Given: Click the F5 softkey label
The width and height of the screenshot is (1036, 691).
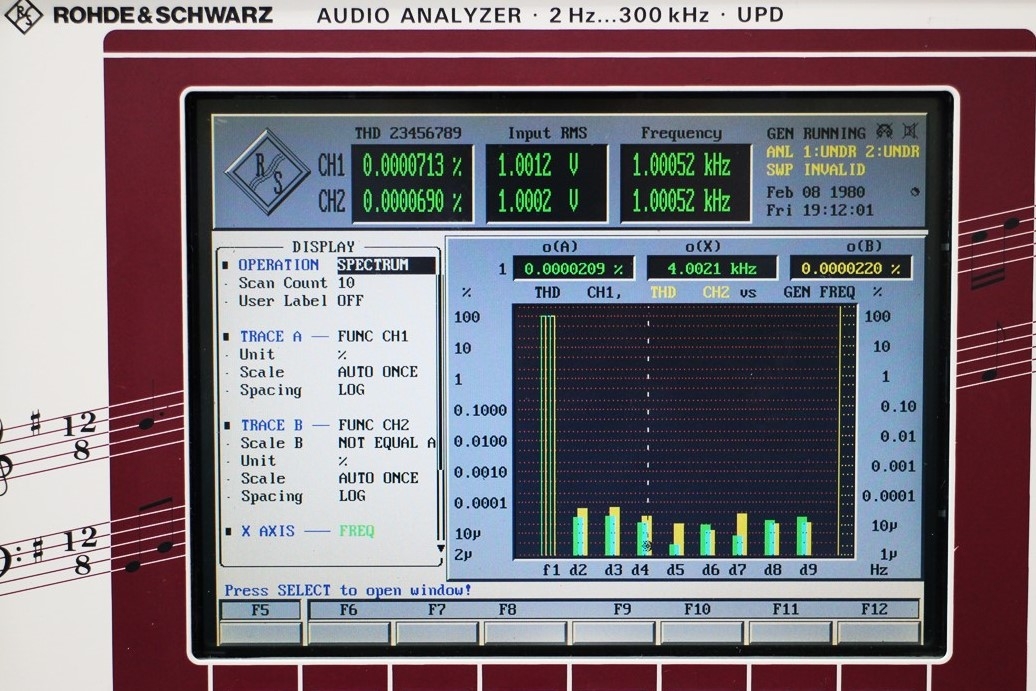Looking at the screenshot, I should coord(260,610).
